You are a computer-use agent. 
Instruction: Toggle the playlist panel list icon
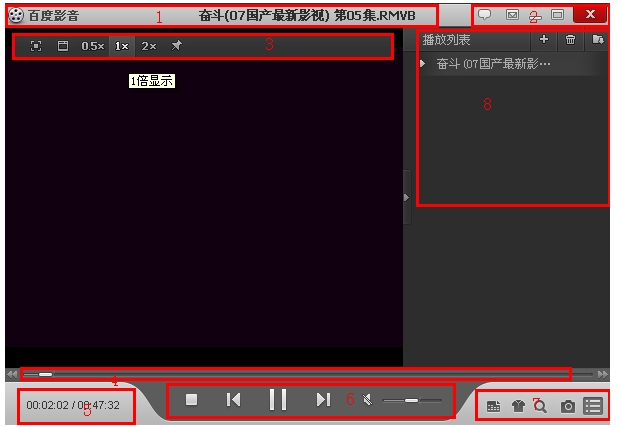(x=593, y=406)
